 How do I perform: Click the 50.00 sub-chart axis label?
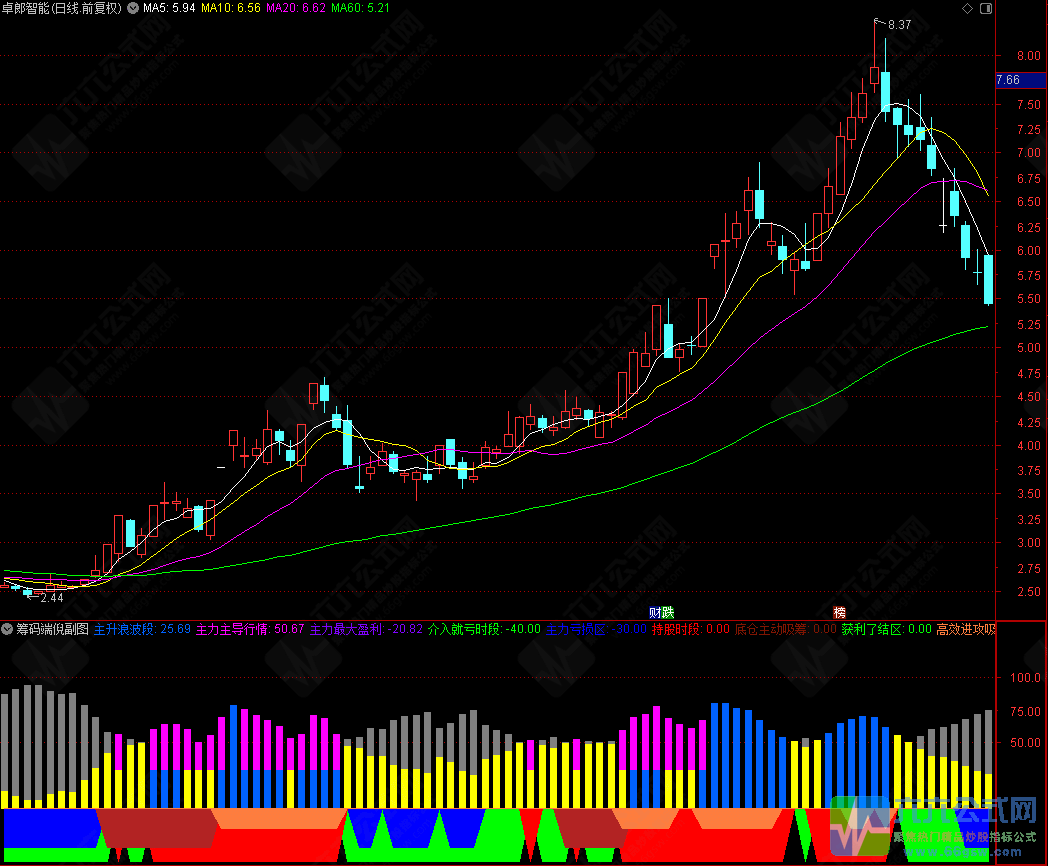point(1025,742)
